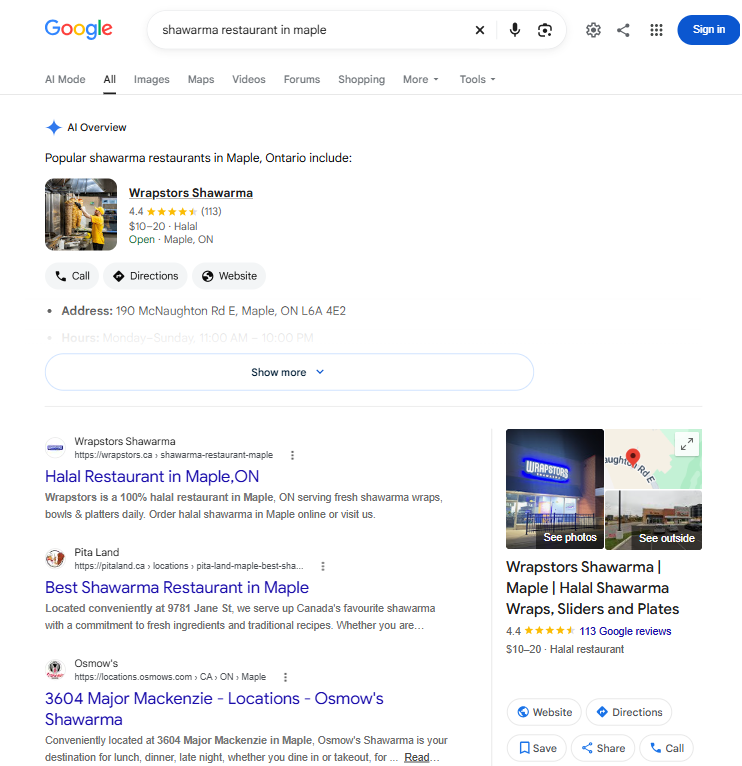Switch to the Forums tab

302,79
